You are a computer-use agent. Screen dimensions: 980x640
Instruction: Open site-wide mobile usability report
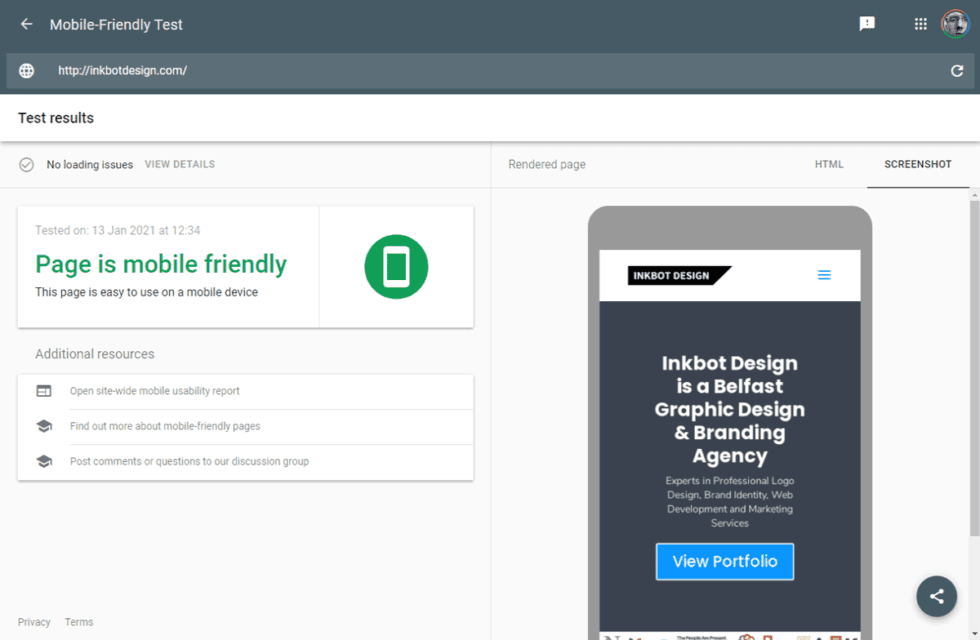point(155,392)
